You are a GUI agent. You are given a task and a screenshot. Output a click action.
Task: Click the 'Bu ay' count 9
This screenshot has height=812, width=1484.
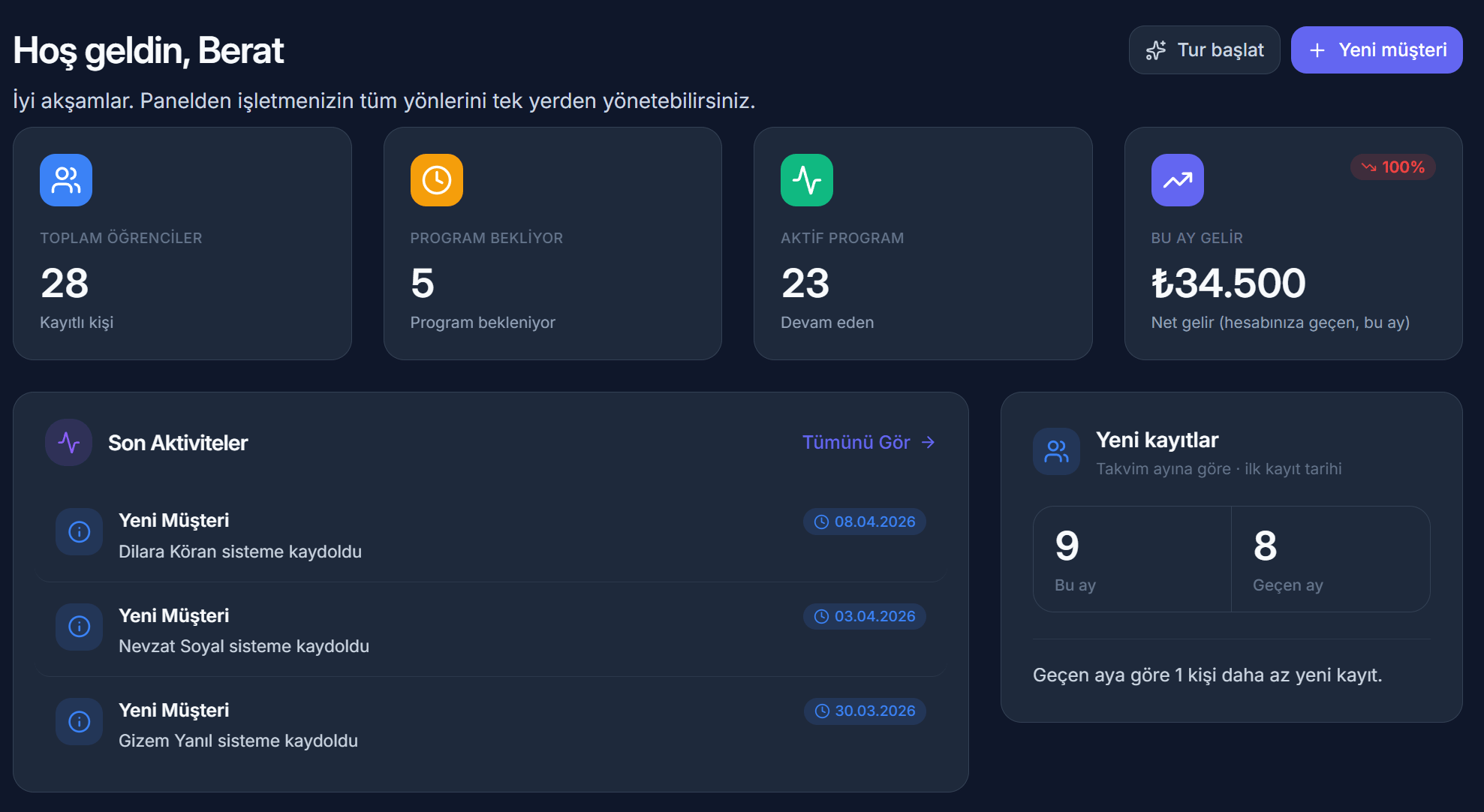click(x=1067, y=546)
